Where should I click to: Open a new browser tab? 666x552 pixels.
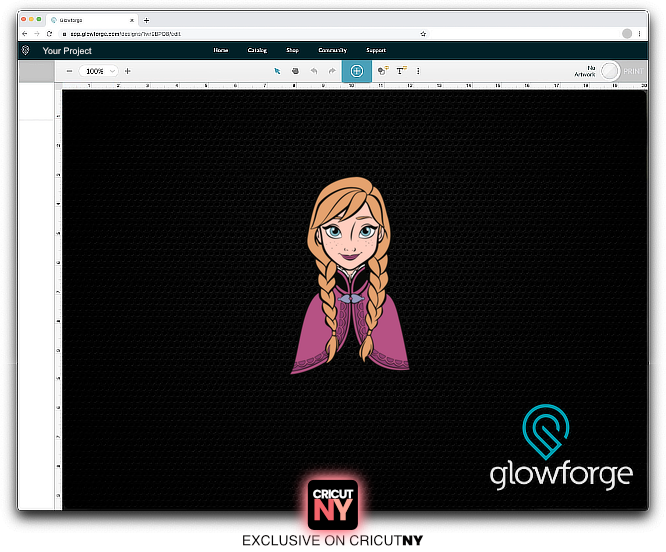coord(147,20)
